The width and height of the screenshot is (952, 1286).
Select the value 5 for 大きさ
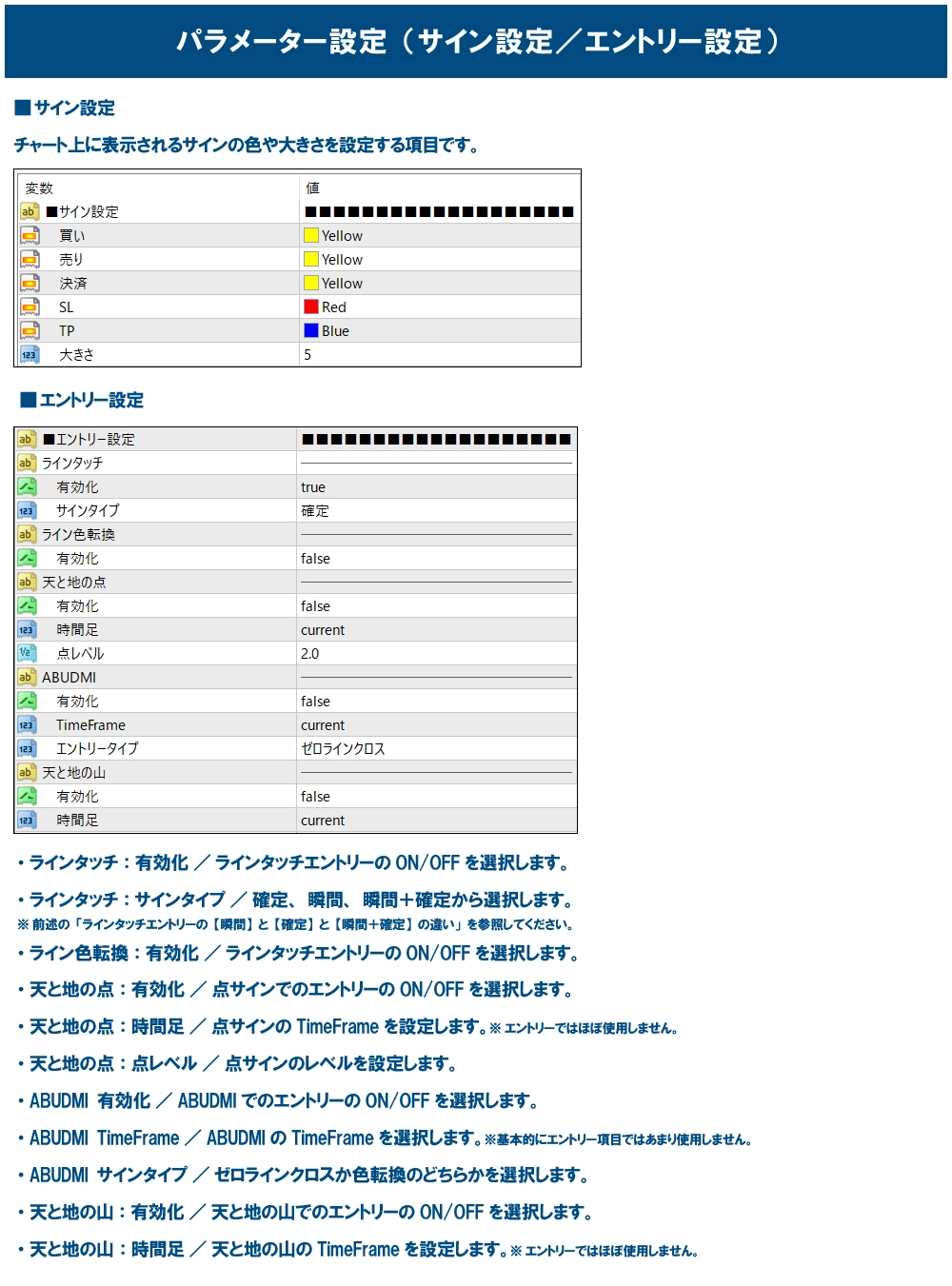(x=307, y=354)
